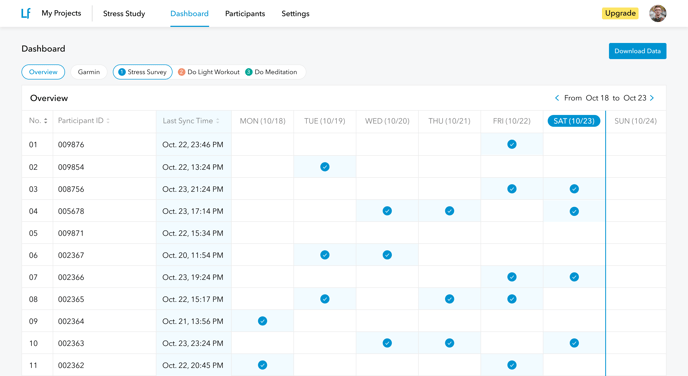Switch to the Dashboard tab
The width and height of the screenshot is (688, 376).
point(189,14)
